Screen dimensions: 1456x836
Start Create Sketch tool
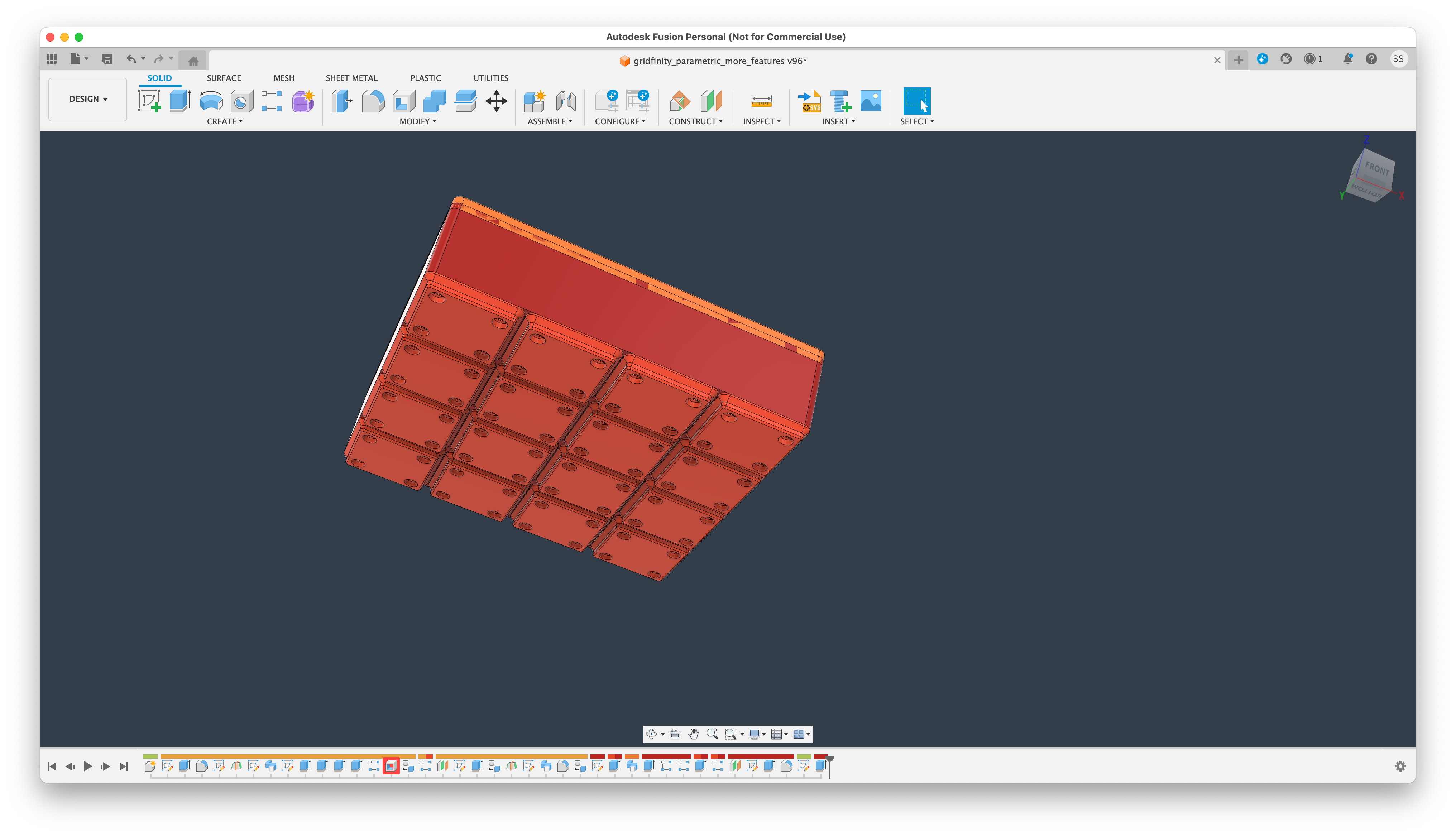tap(149, 101)
